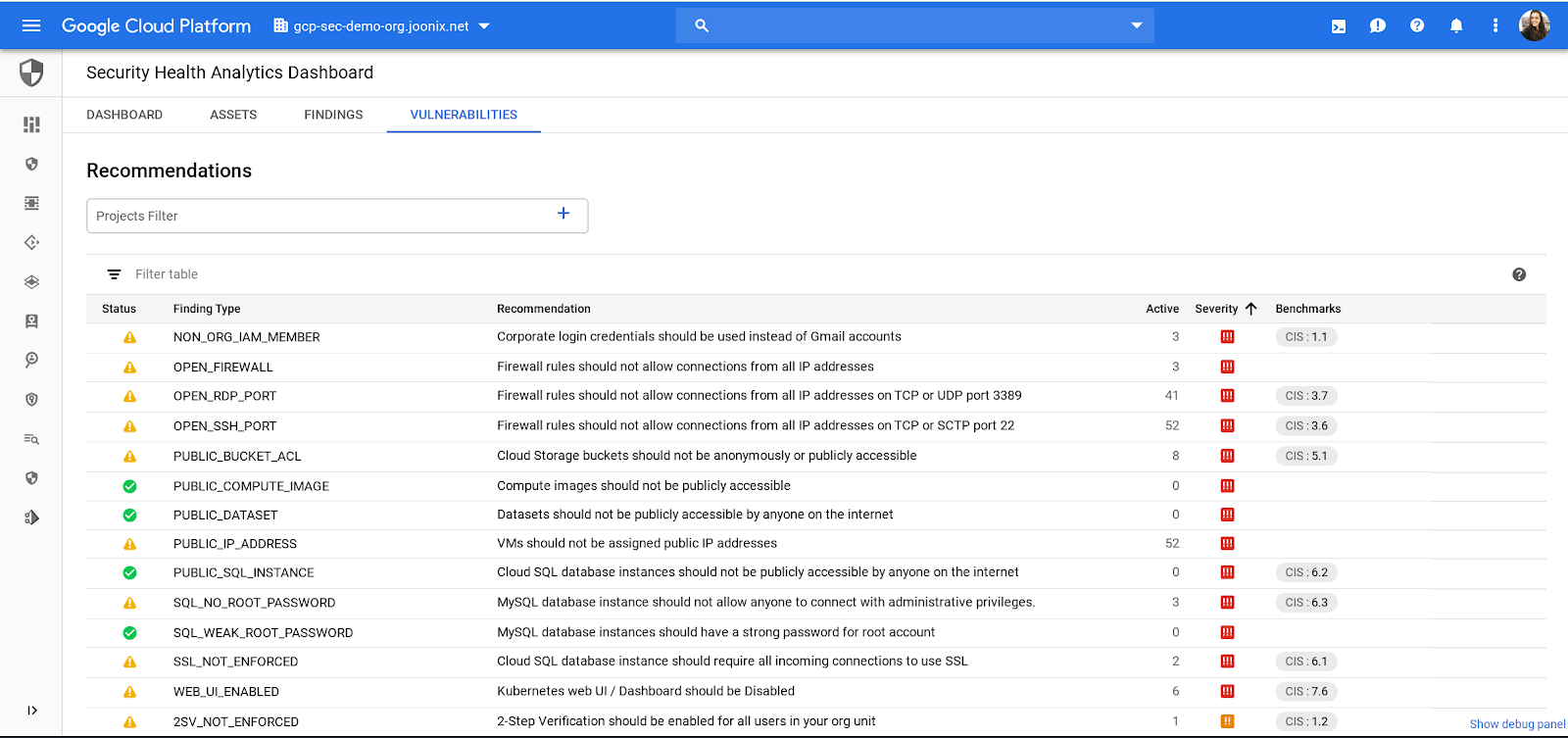Open the hamburger navigation menu
The width and height of the screenshot is (1568, 738).
coord(31,25)
